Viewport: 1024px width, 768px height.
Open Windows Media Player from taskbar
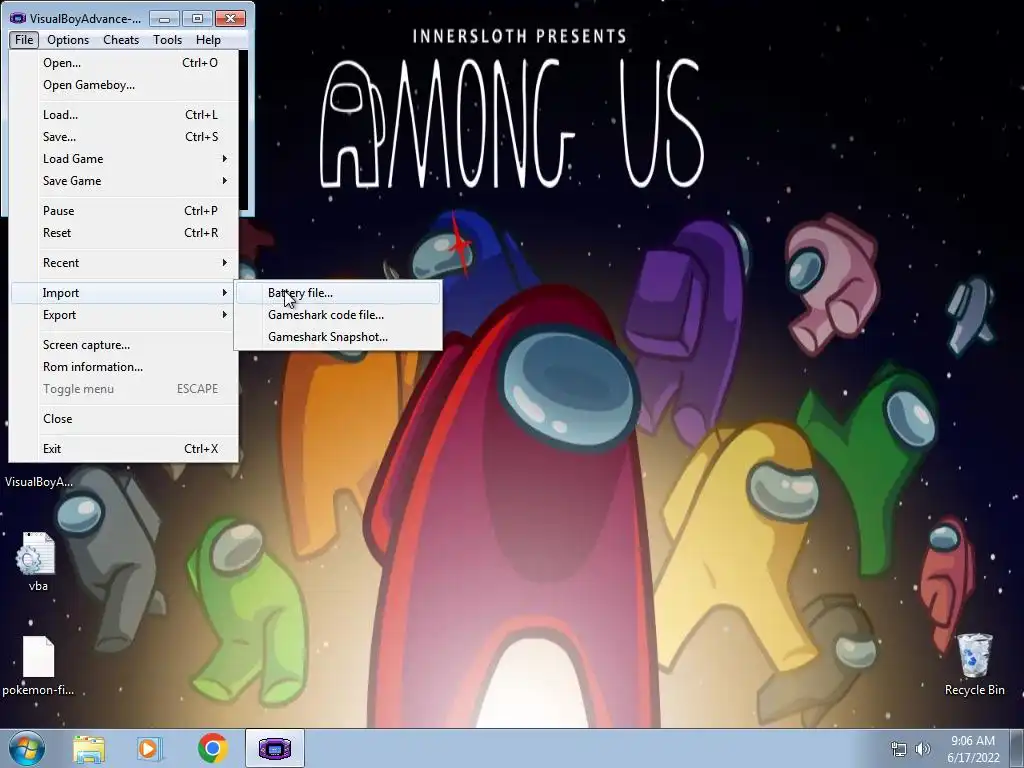pyautogui.click(x=149, y=749)
